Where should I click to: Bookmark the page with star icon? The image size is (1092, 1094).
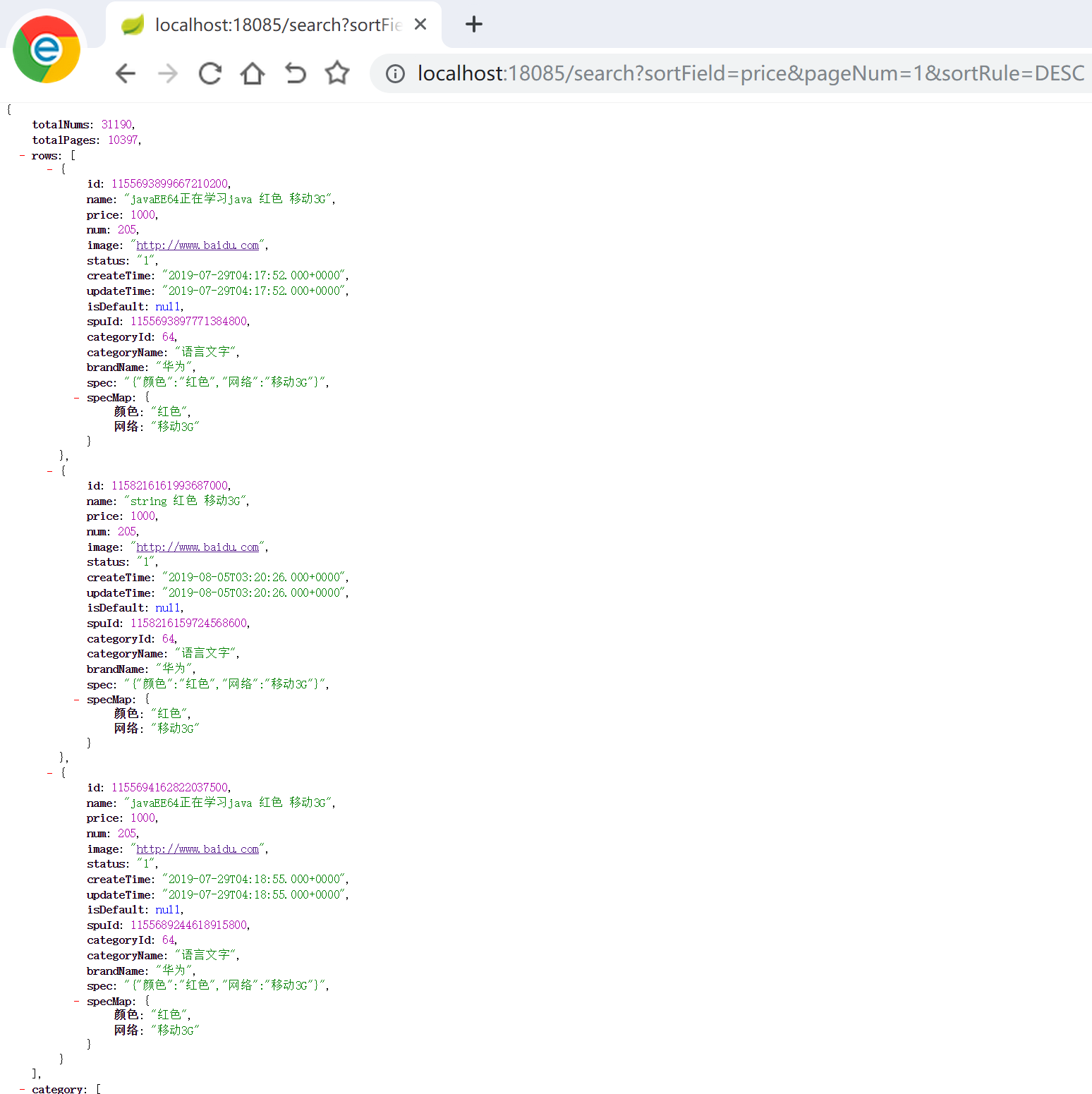(x=337, y=73)
